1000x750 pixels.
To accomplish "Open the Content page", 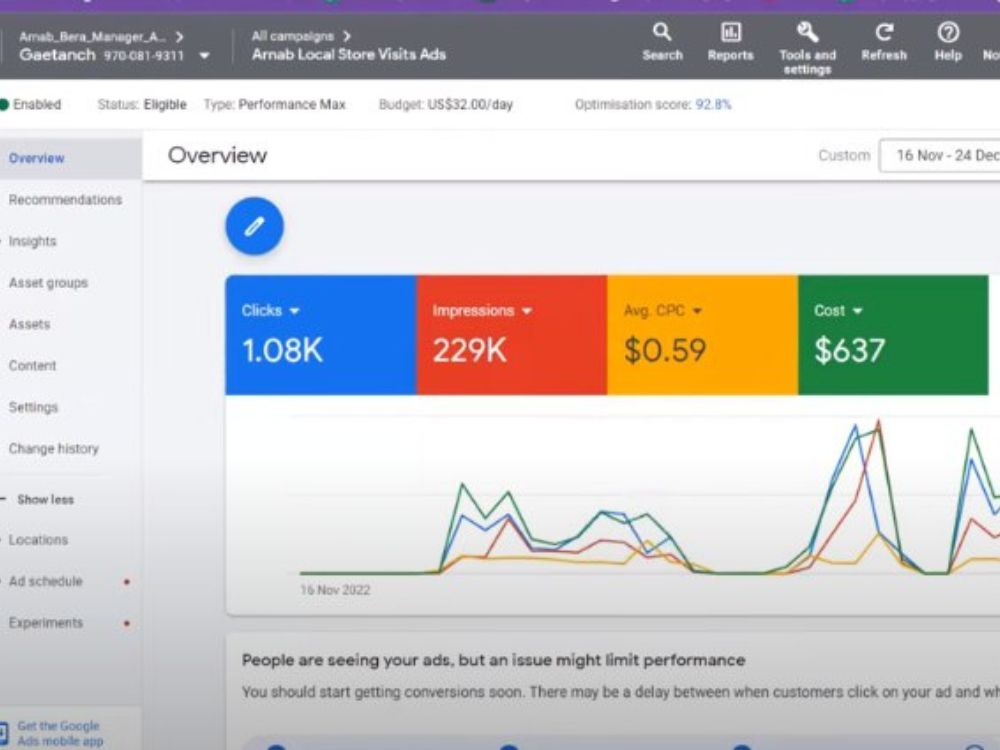I will pos(33,365).
